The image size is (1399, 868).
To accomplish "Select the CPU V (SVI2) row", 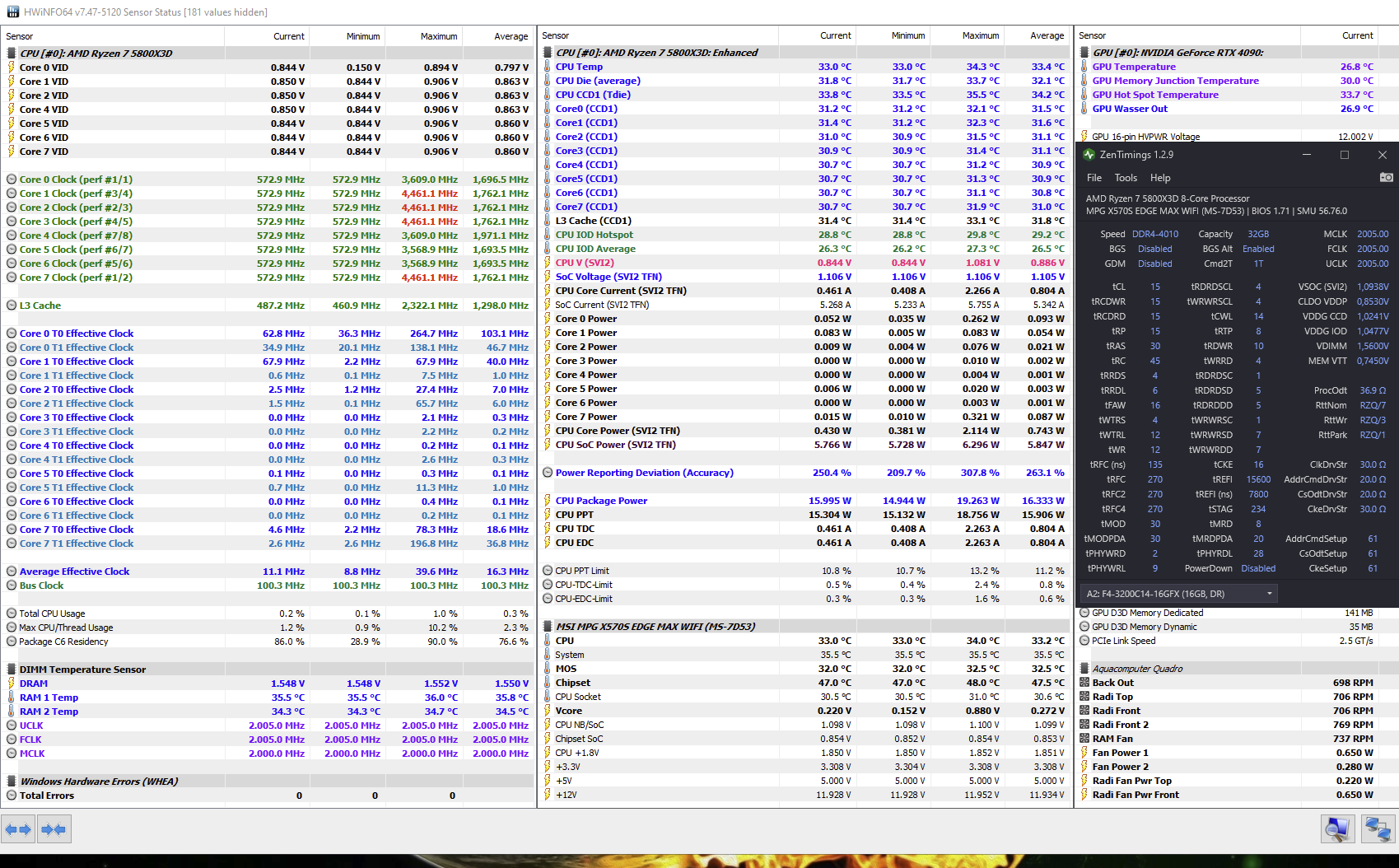I will pos(804,263).
